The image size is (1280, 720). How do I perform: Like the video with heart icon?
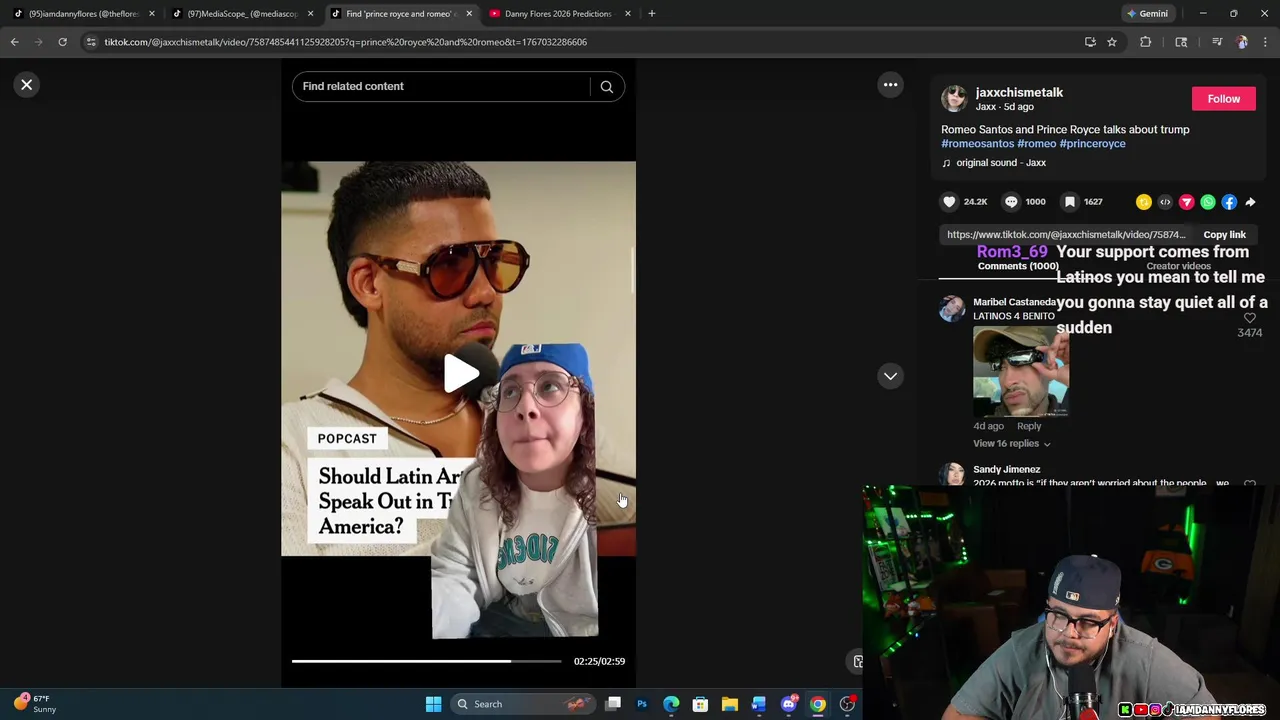949,202
